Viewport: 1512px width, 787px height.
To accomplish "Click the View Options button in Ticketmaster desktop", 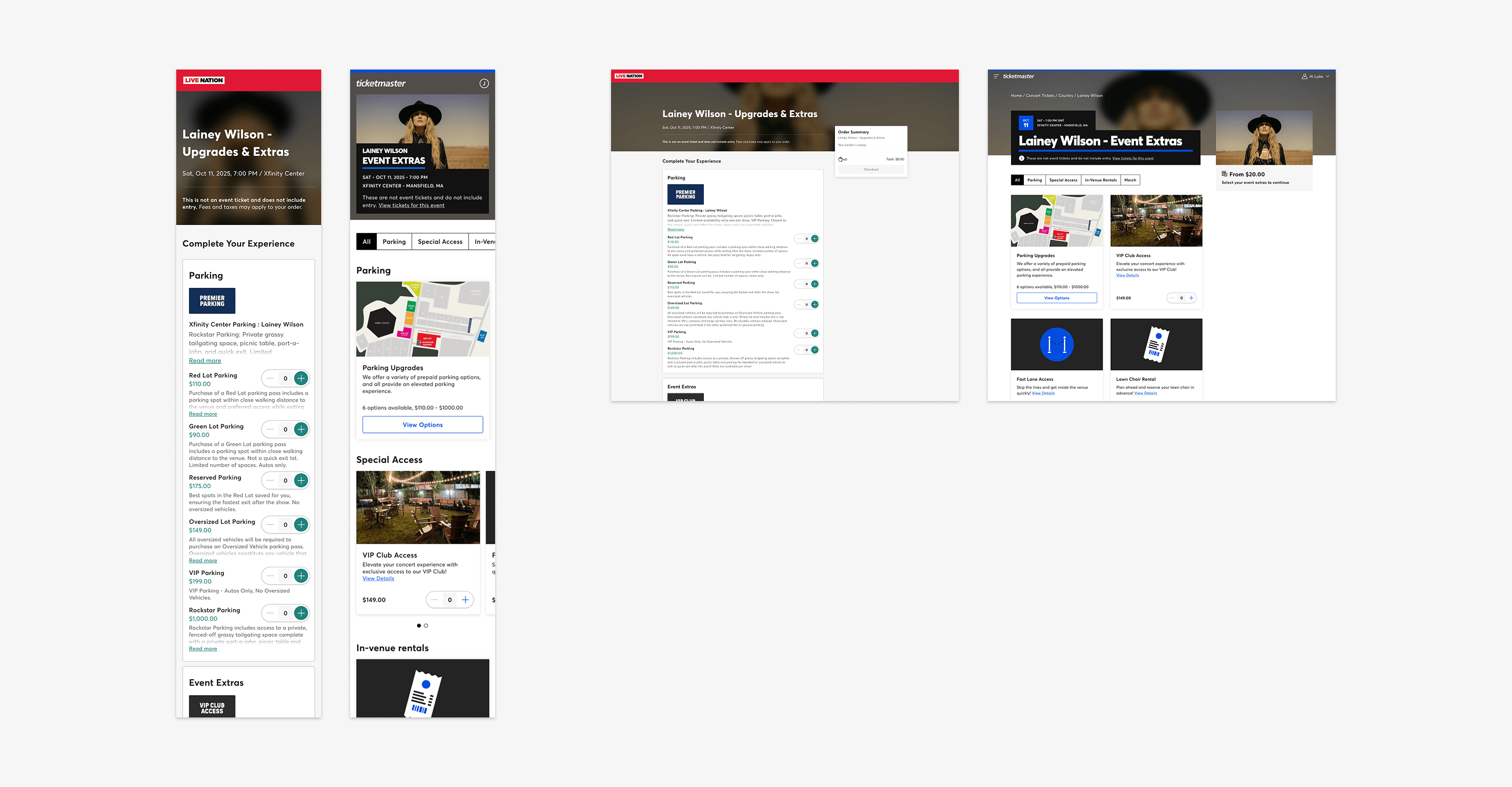I will click(x=1056, y=298).
